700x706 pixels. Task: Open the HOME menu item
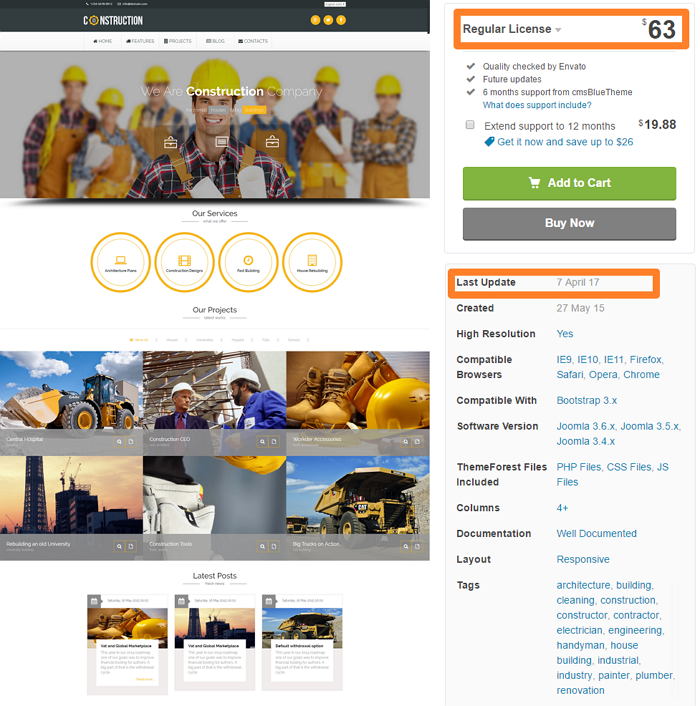(103, 41)
